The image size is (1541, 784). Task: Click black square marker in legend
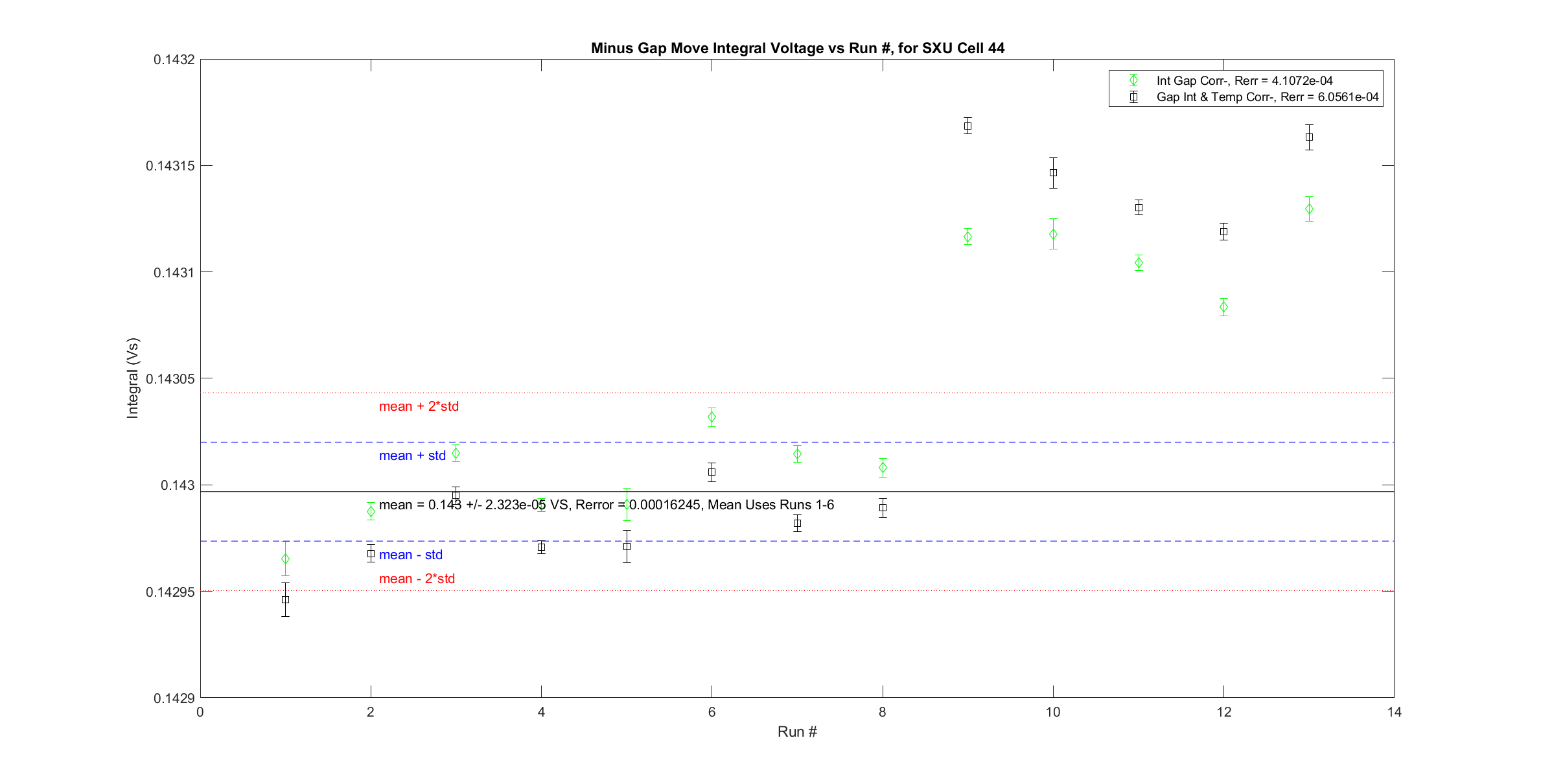coord(1133,97)
